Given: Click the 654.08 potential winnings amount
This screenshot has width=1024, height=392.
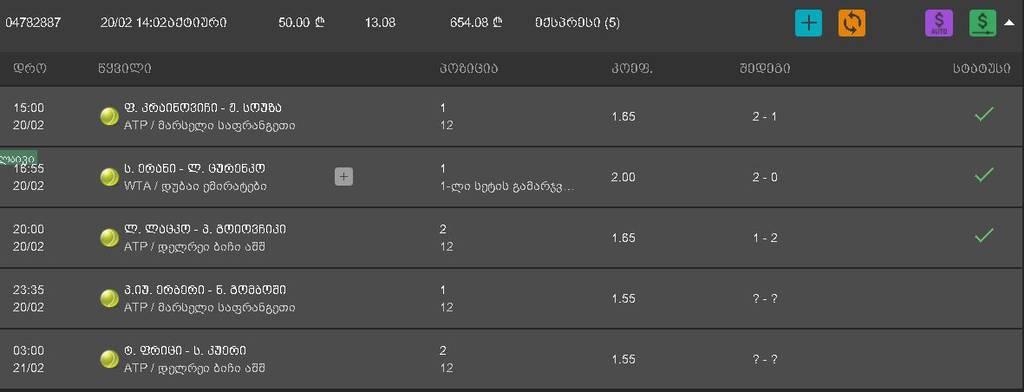Looking at the screenshot, I should coord(476,23).
